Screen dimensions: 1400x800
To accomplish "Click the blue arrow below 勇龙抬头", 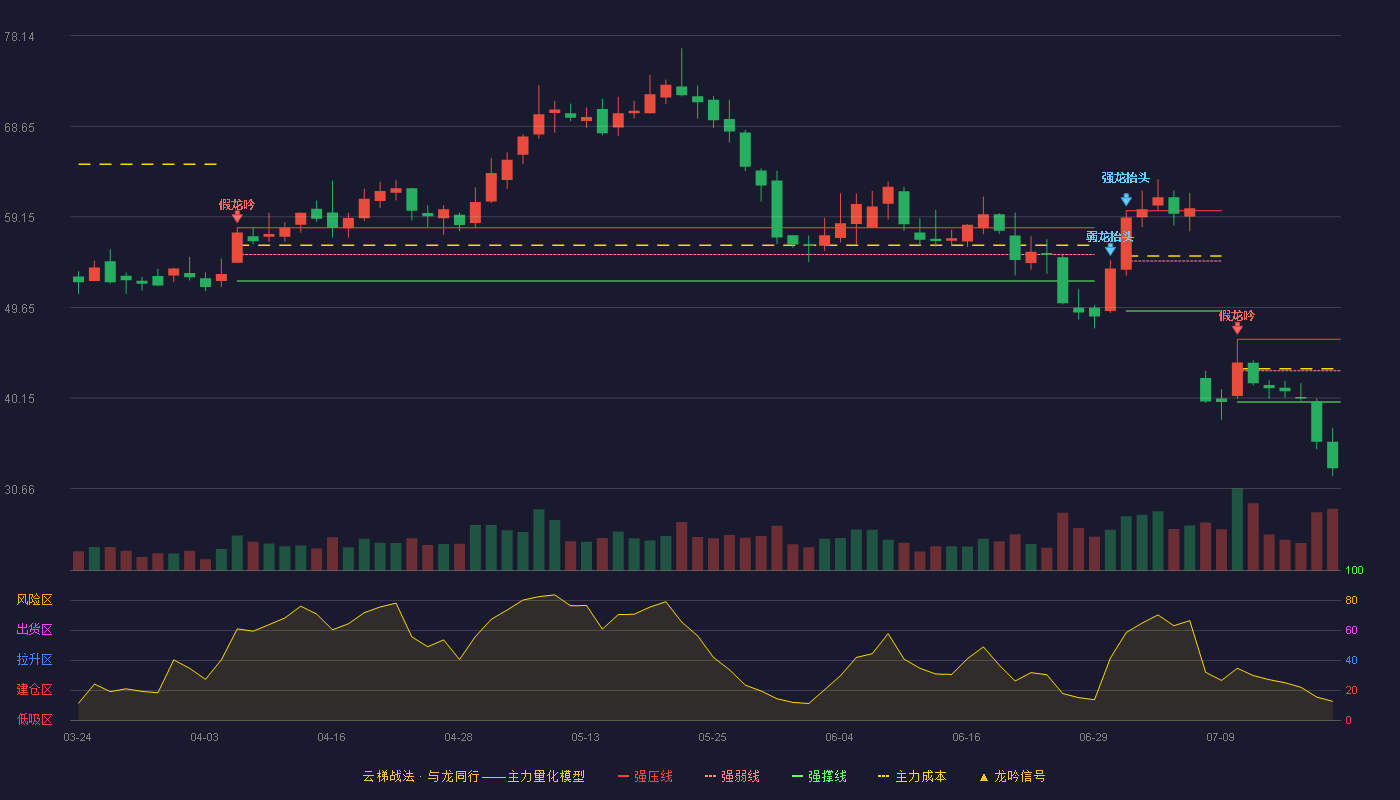I will click(x=1110, y=250).
